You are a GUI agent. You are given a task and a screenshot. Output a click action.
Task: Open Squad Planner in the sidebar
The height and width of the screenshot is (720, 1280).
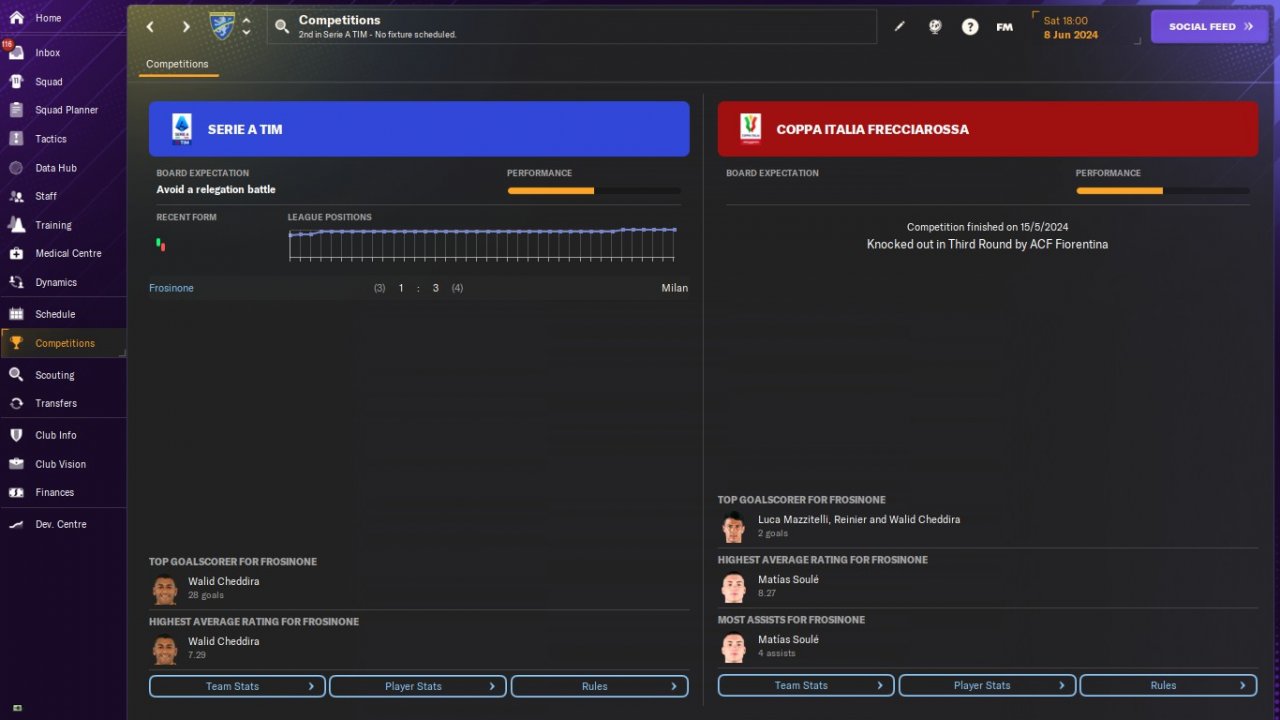63,110
